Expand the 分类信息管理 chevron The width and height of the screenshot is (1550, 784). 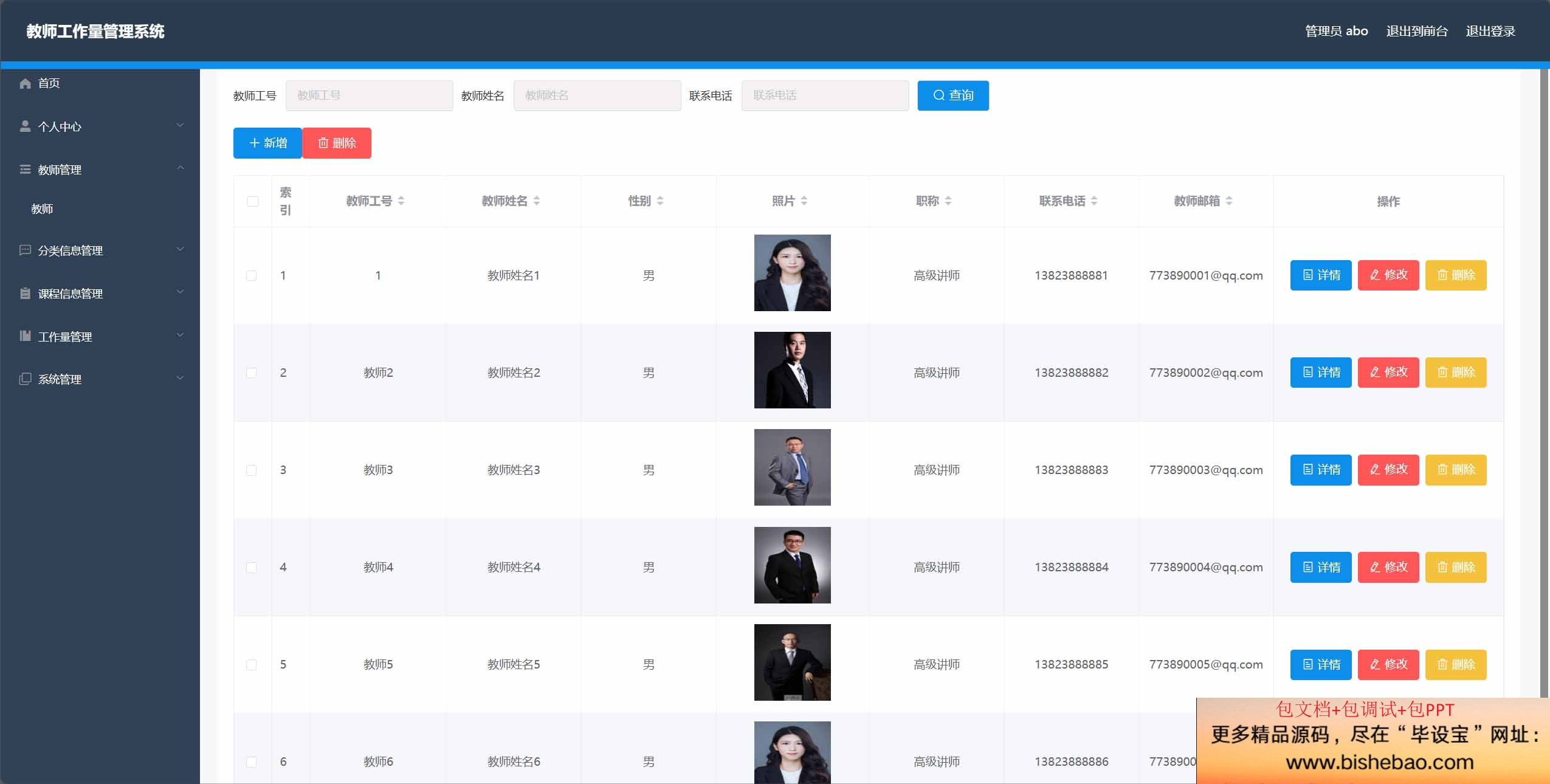pos(180,249)
